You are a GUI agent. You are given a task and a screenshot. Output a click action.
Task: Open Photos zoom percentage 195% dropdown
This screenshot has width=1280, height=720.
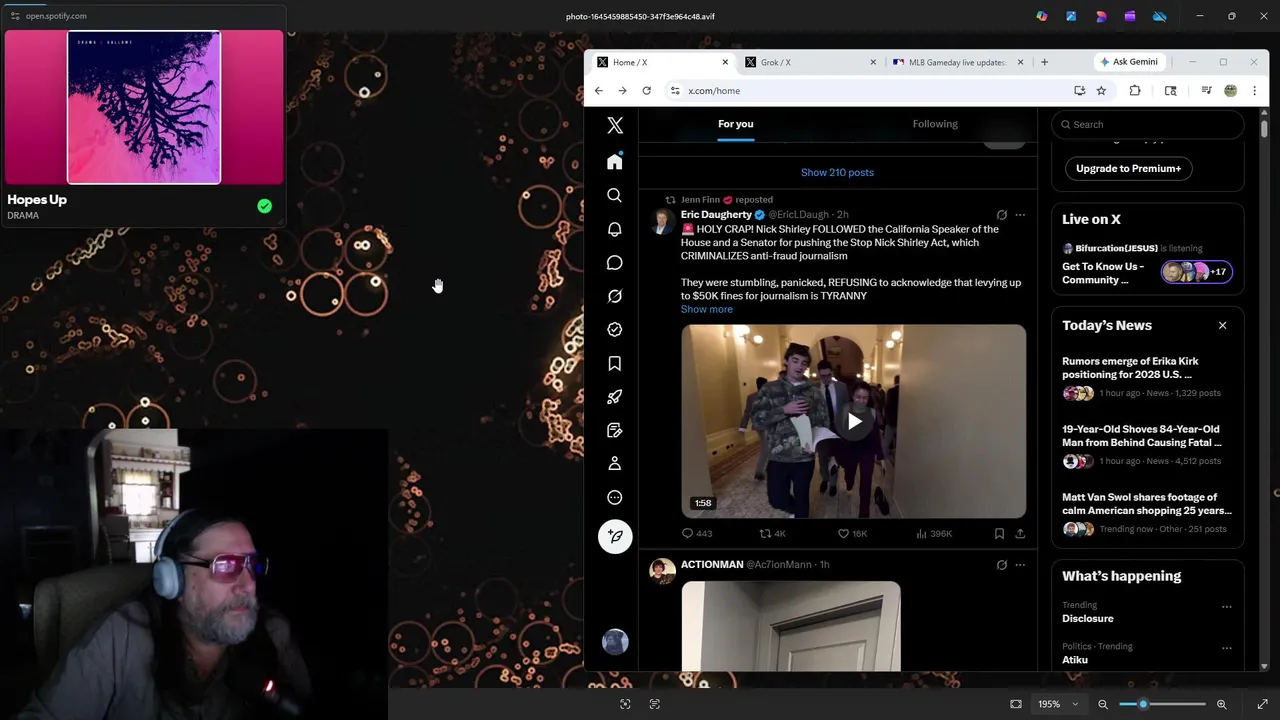pyautogui.click(x=1057, y=704)
